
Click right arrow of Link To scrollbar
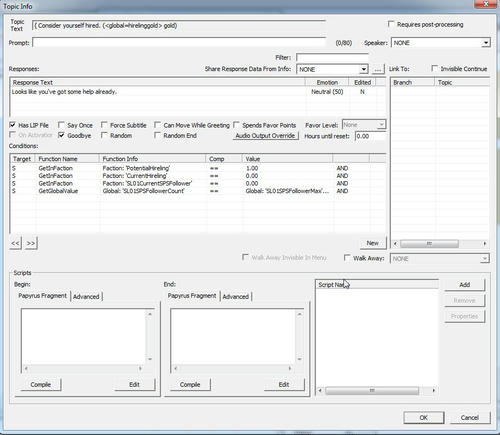485,244
